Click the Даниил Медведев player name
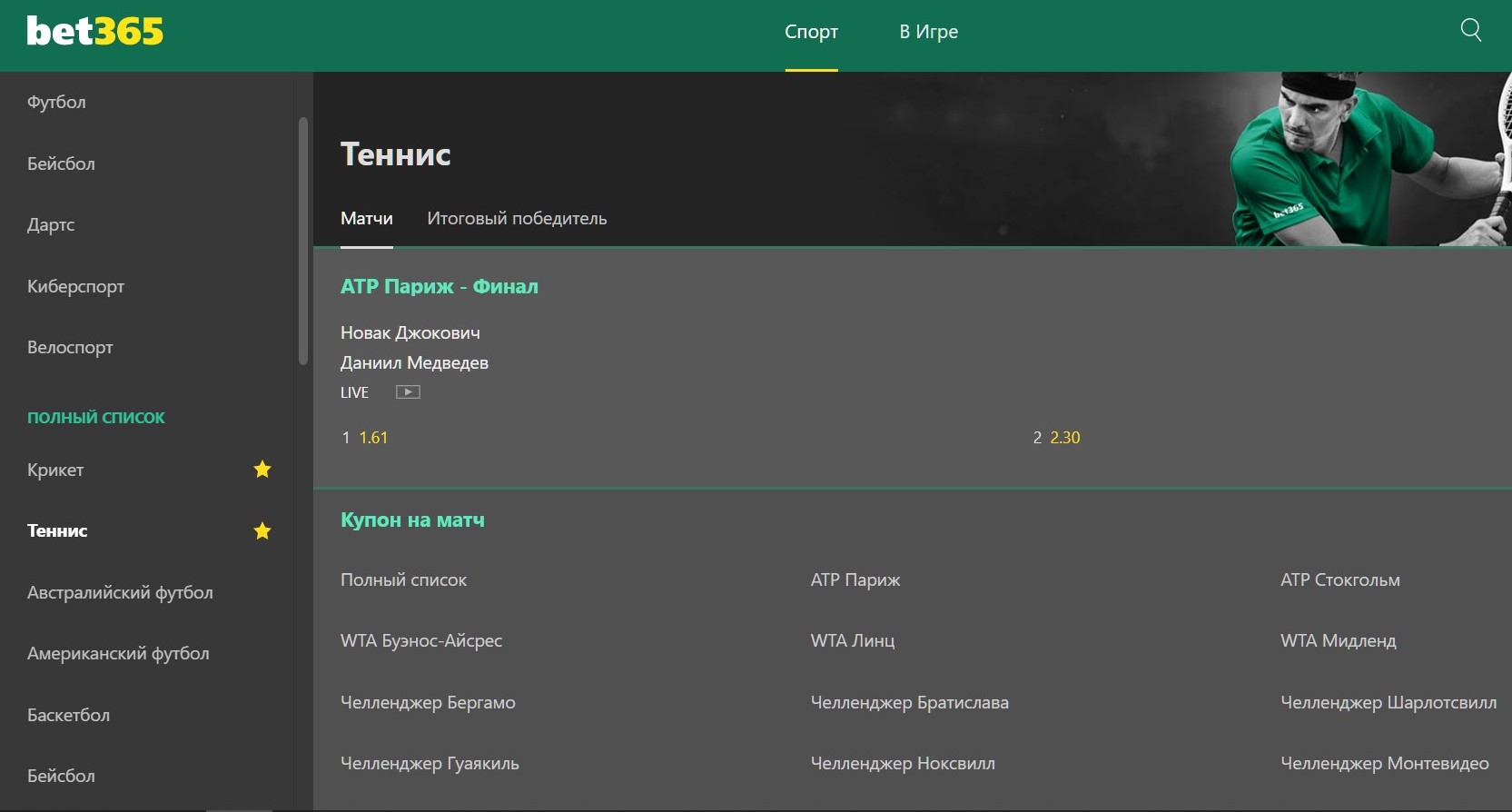This screenshot has width=1512, height=812. (414, 363)
